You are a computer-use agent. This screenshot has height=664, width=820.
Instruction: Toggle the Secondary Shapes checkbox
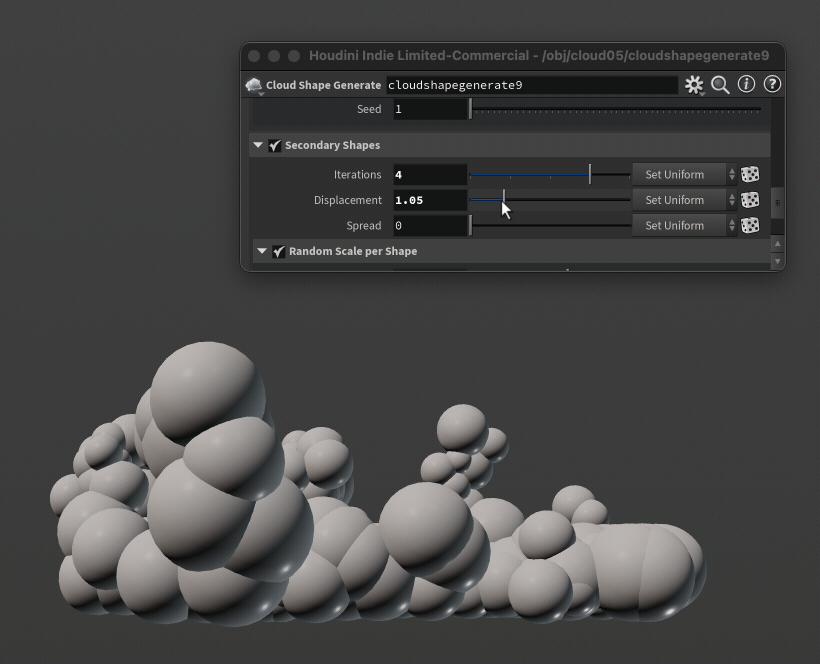275,145
